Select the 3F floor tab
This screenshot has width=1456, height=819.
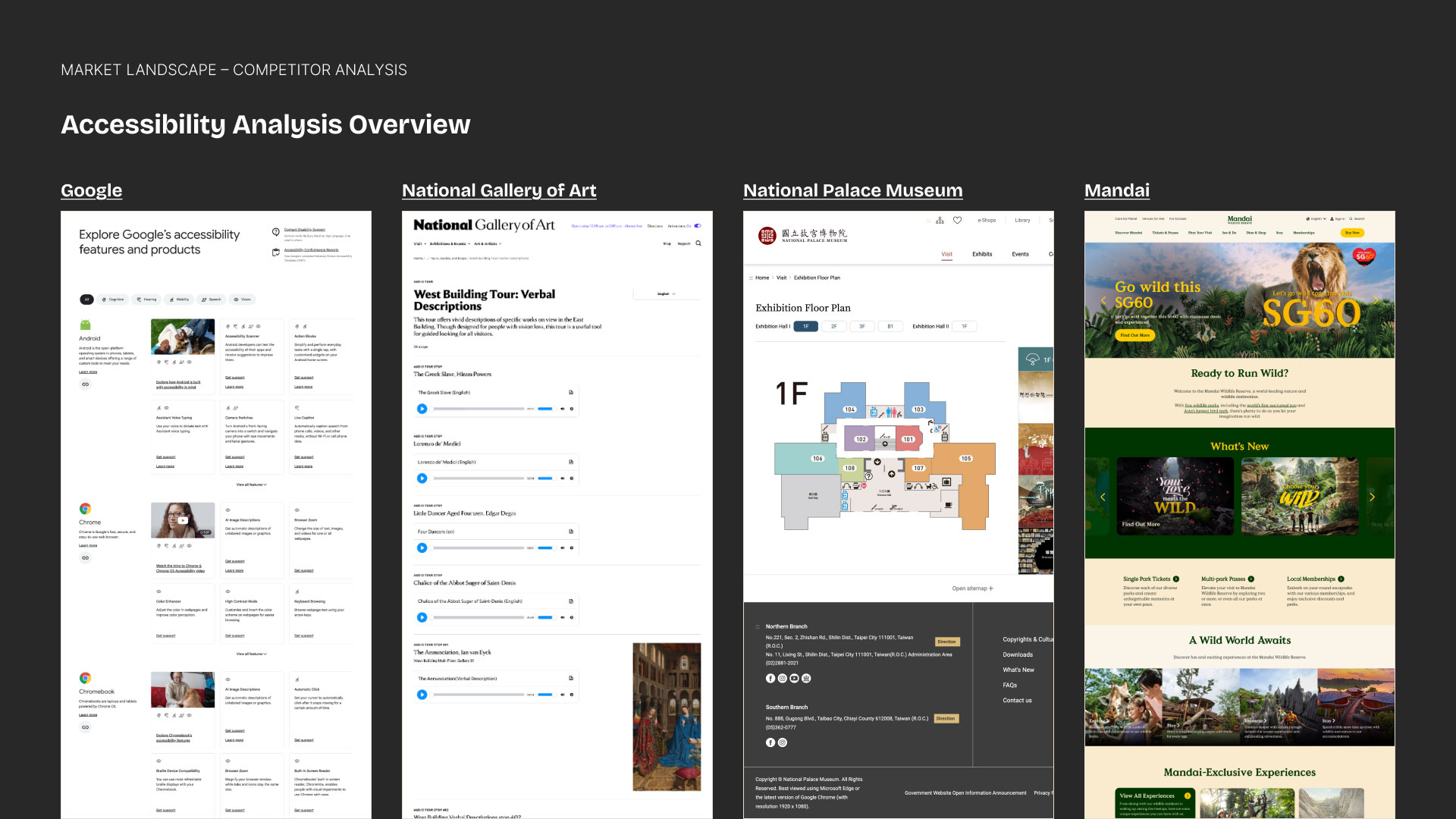click(x=862, y=326)
